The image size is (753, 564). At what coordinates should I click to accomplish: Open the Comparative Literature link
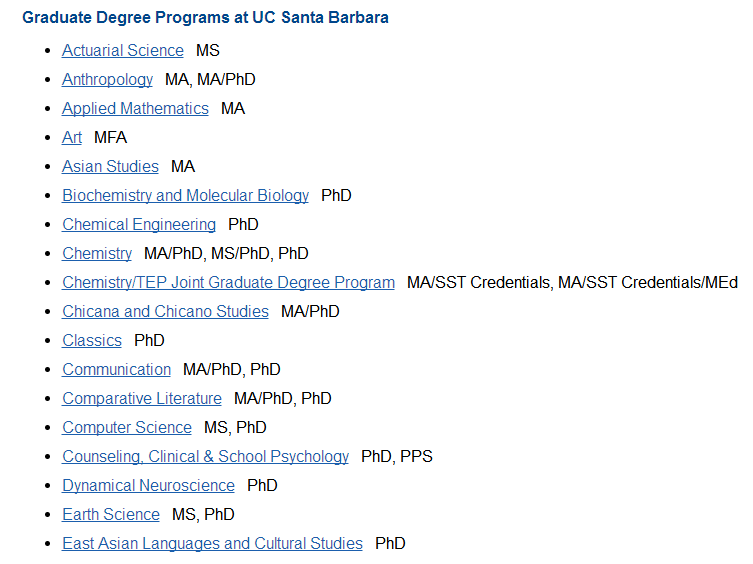(142, 398)
